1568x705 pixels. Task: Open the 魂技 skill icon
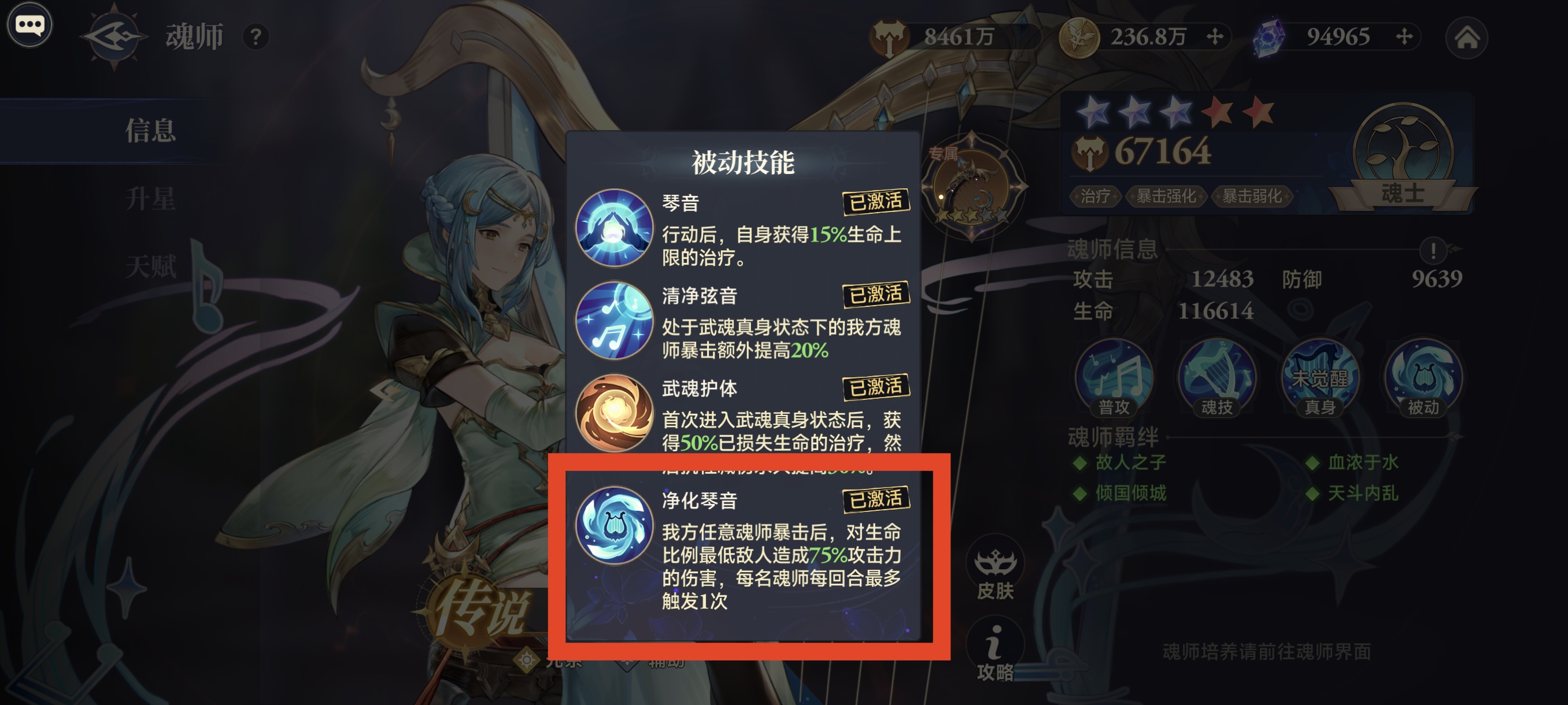click(1217, 378)
